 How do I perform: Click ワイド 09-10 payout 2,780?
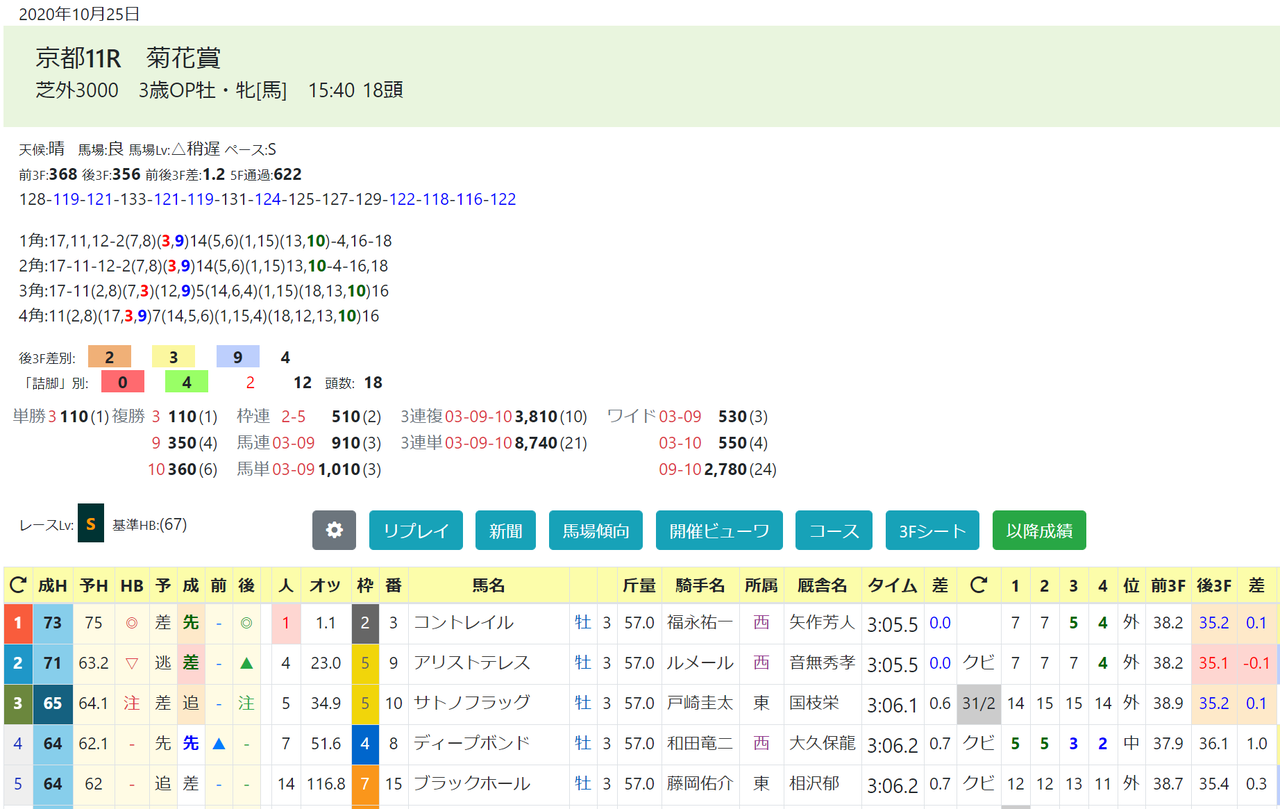tap(726, 469)
